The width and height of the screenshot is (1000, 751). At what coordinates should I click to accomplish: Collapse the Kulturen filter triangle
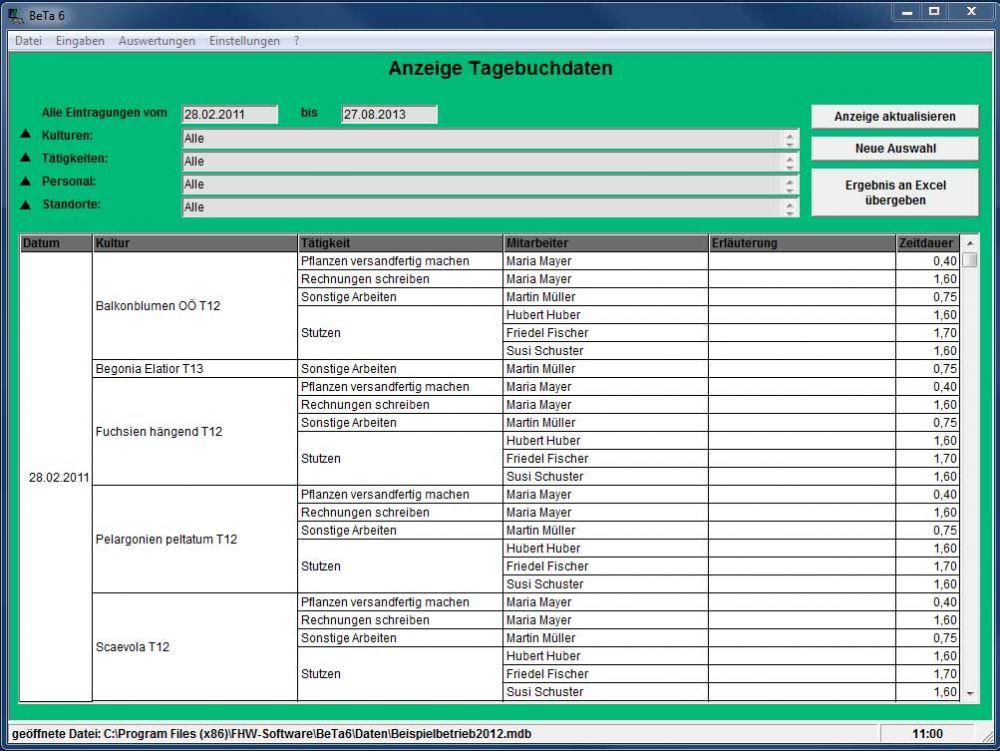point(26,135)
